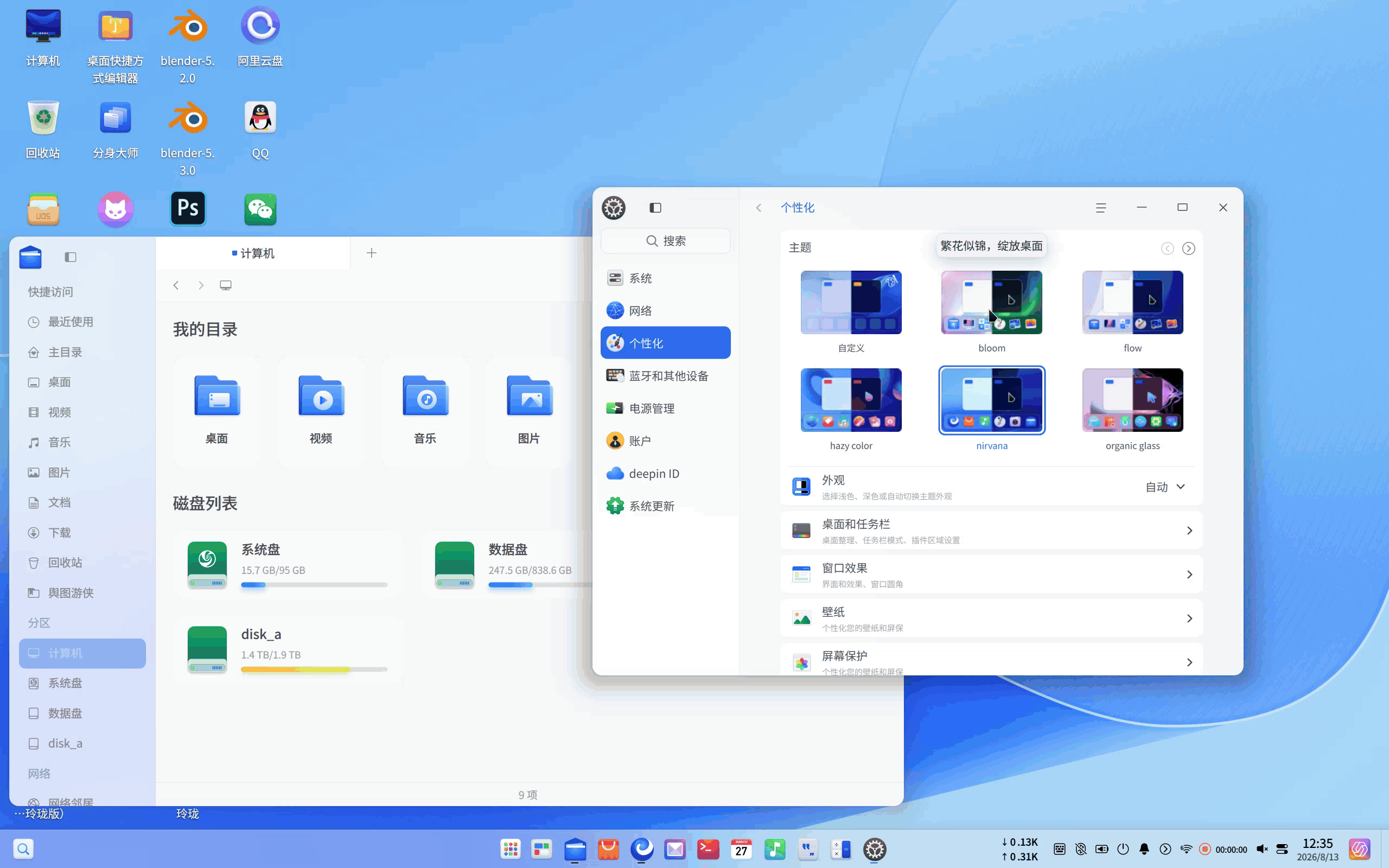Go back from 个性化 page
This screenshot has height=868, width=1389.
click(758, 208)
